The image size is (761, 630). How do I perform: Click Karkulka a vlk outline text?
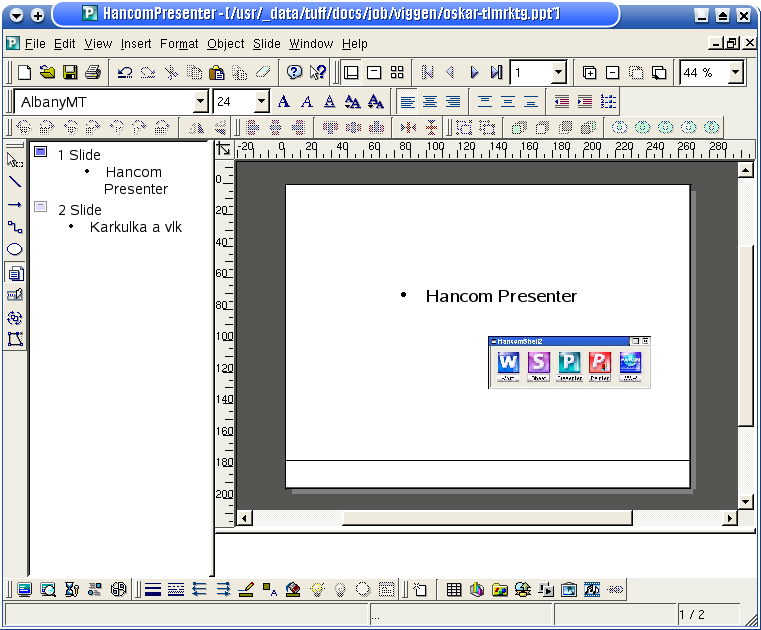(x=135, y=227)
